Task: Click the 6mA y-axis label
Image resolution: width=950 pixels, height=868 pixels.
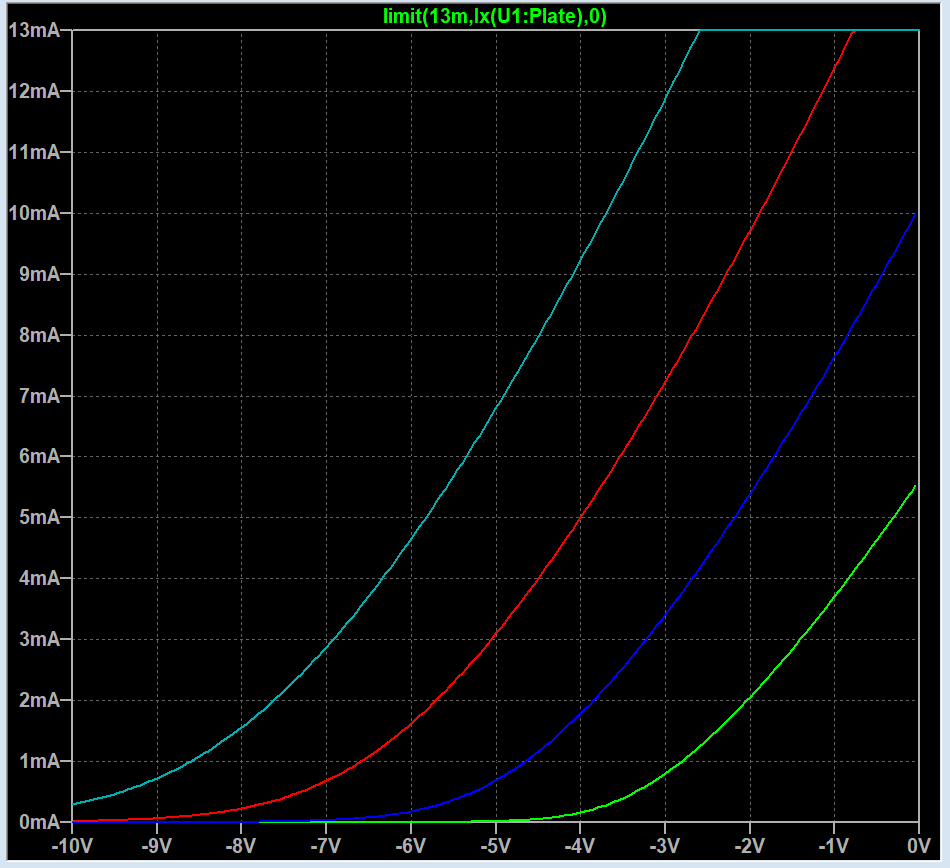Action: pos(39,456)
